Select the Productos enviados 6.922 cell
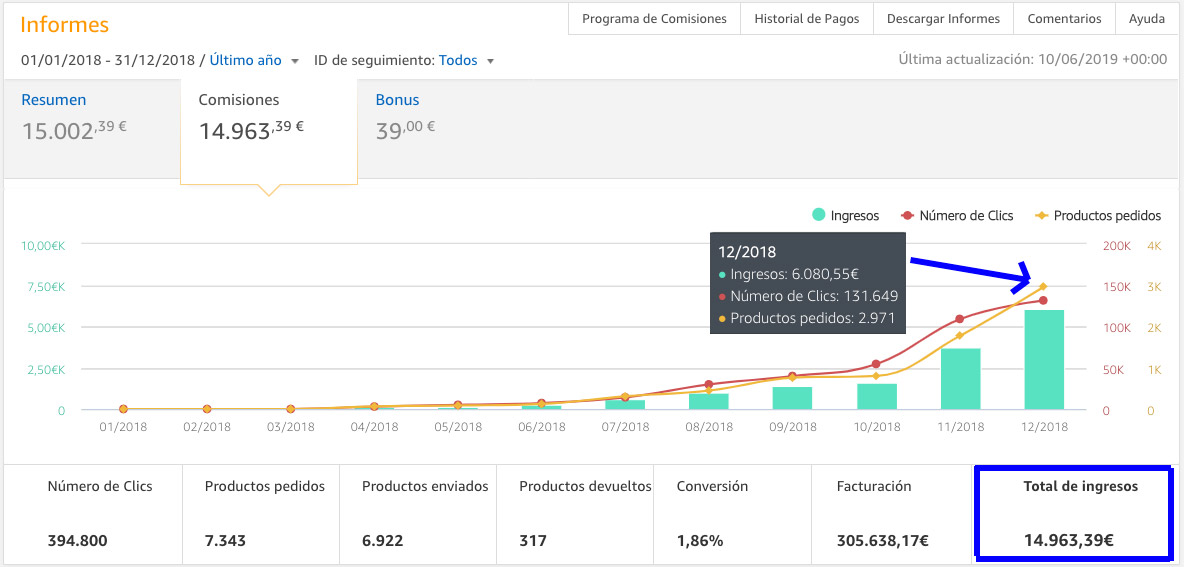 [418, 514]
